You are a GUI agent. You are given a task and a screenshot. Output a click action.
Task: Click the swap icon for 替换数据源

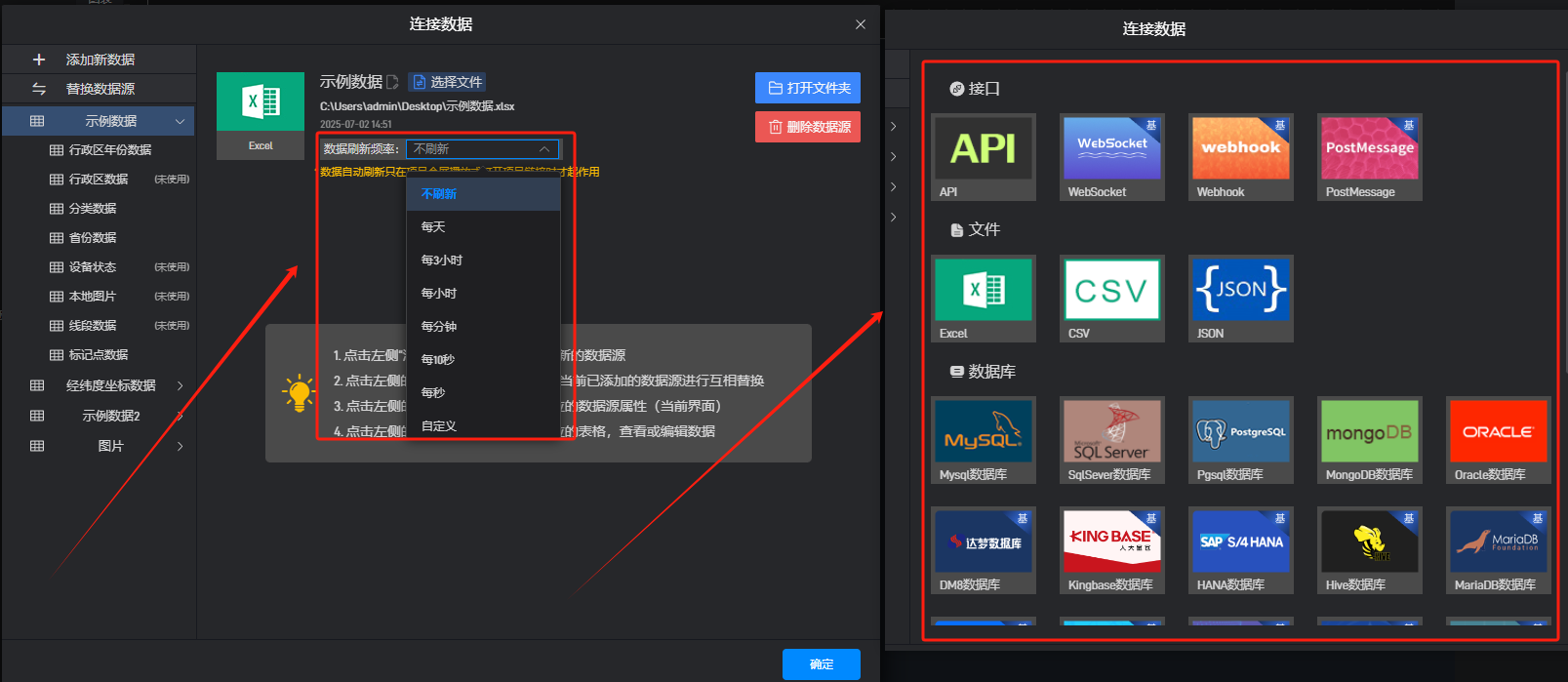[x=39, y=89]
